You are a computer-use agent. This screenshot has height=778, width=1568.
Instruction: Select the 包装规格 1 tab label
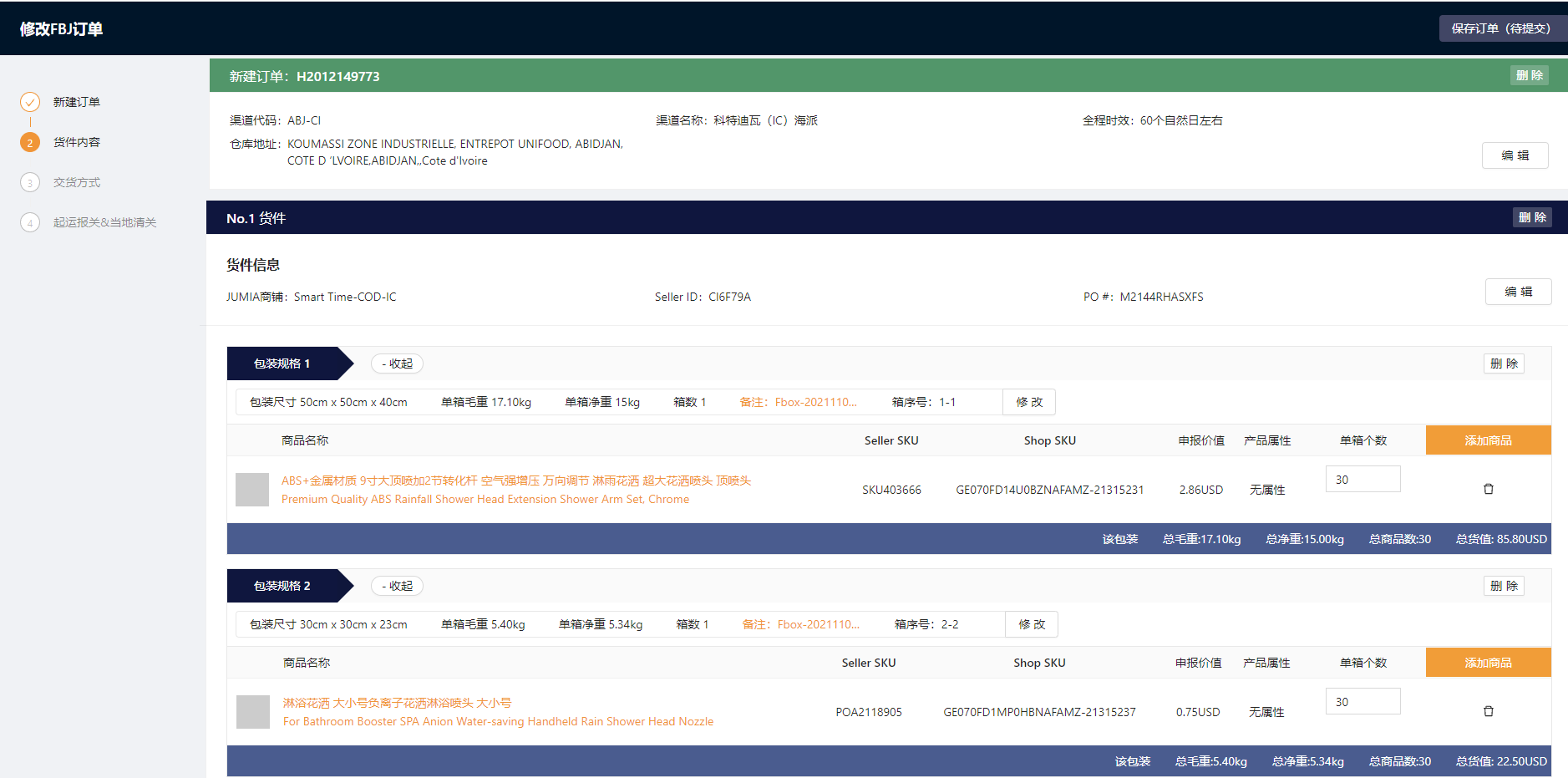coord(282,364)
